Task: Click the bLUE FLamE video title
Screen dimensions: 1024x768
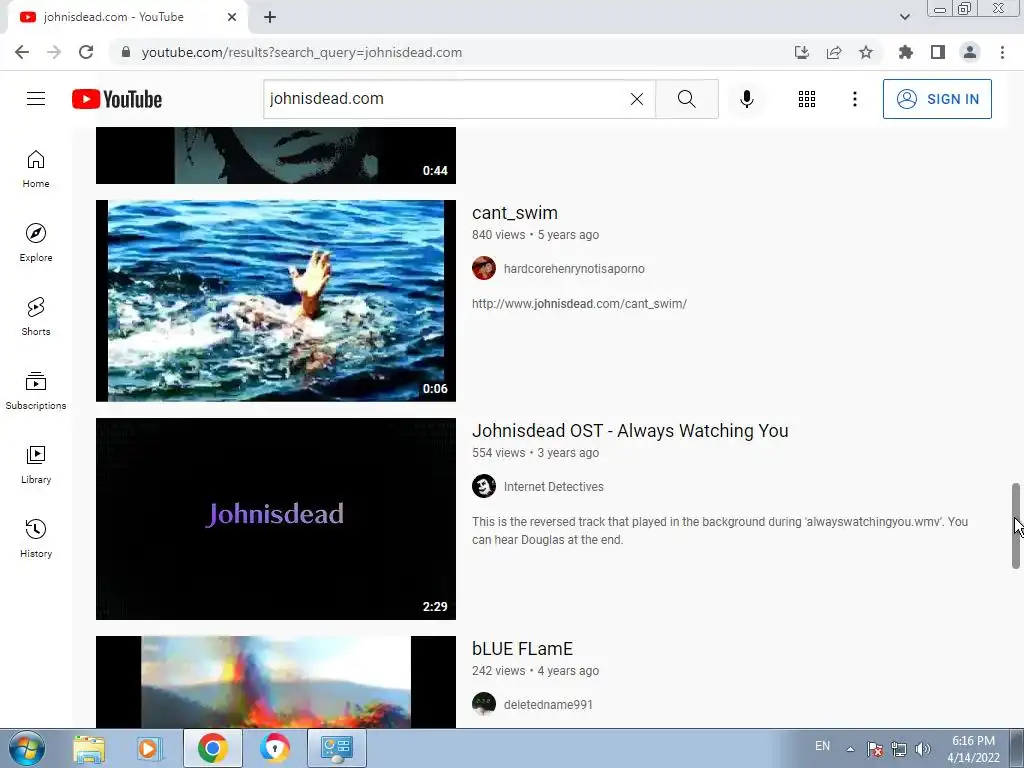Action: 522,649
